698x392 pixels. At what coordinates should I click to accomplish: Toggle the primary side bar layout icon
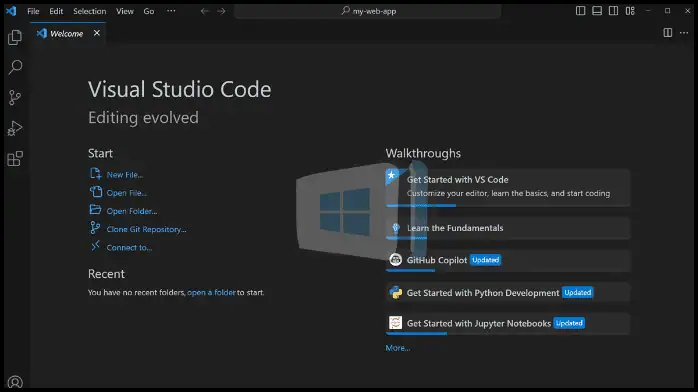point(580,11)
